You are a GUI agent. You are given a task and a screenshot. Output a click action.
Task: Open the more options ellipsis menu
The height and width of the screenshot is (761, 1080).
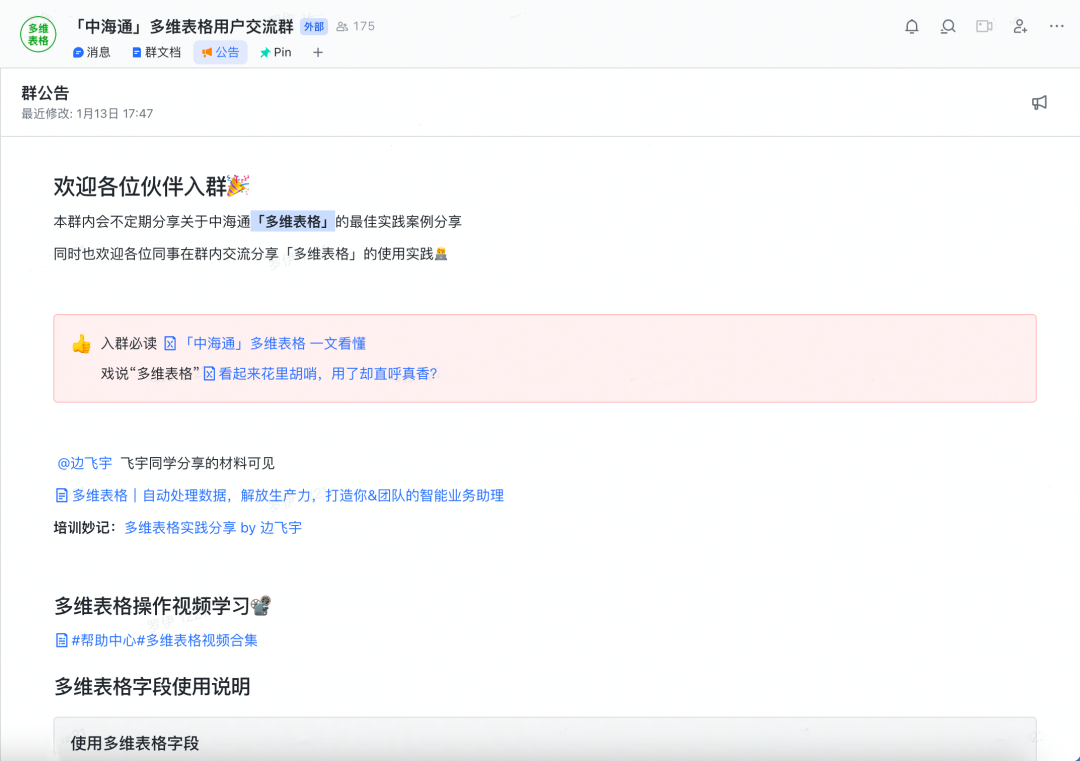coord(1057,26)
